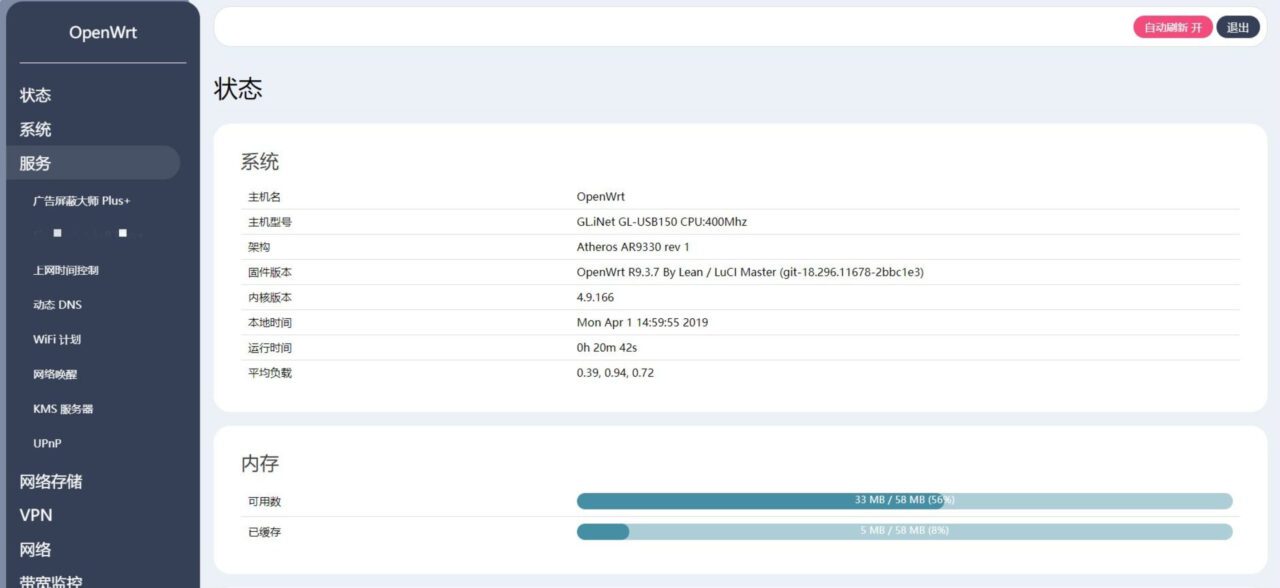
Task: Toggle the 自动刷新 auto-refresh button
Action: click(x=1172, y=27)
